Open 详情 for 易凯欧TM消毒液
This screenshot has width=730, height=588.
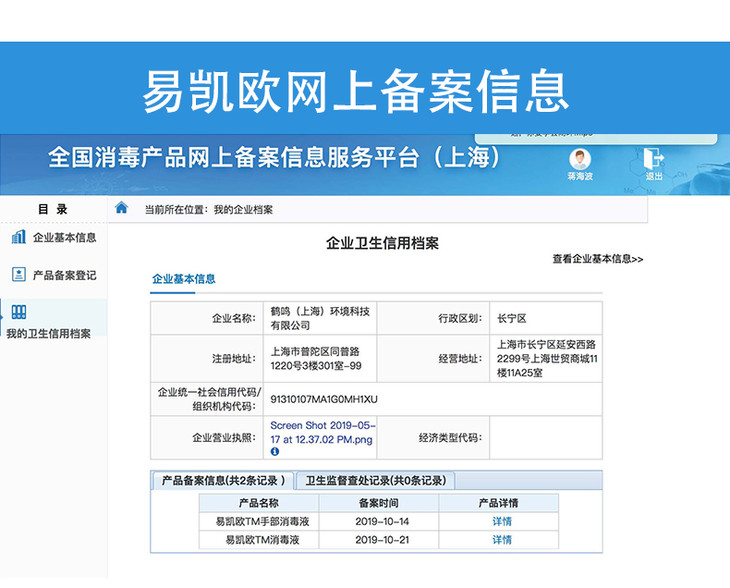click(x=501, y=540)
